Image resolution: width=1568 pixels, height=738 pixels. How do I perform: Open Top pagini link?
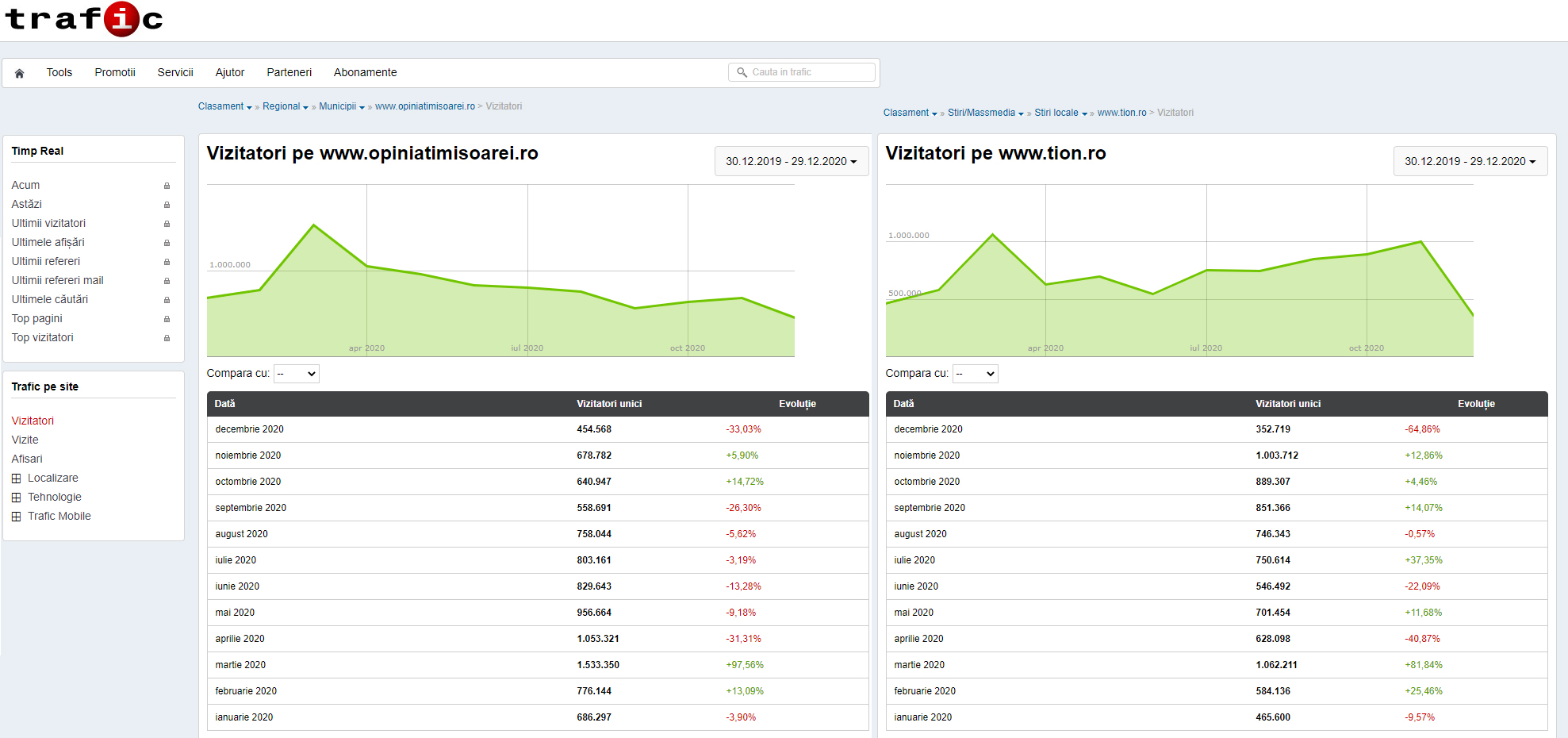pyautogui.click(x=36, y=318)
